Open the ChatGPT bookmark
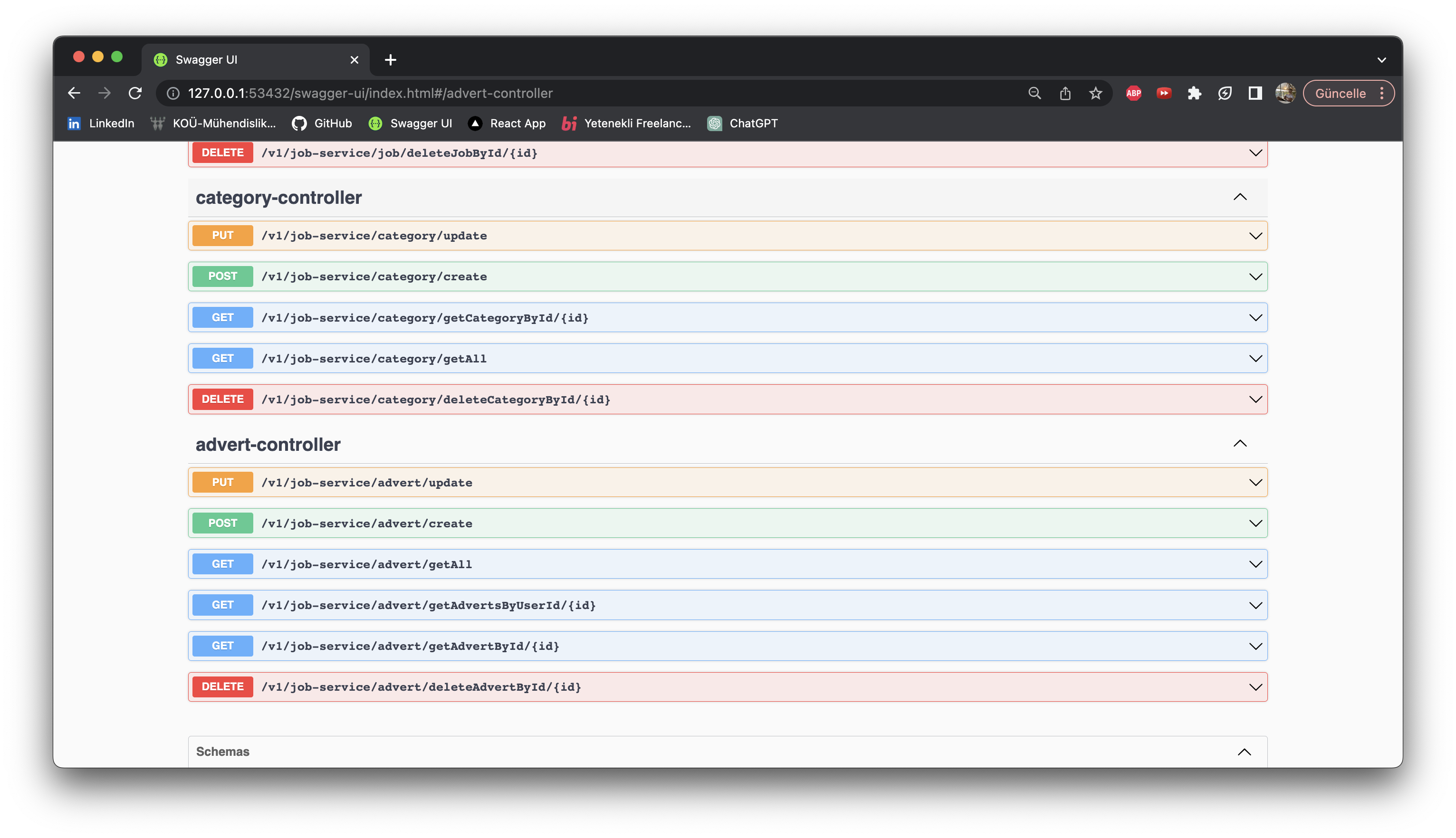Viewport: 1456px width, 838px height. [x=743, y=123]
